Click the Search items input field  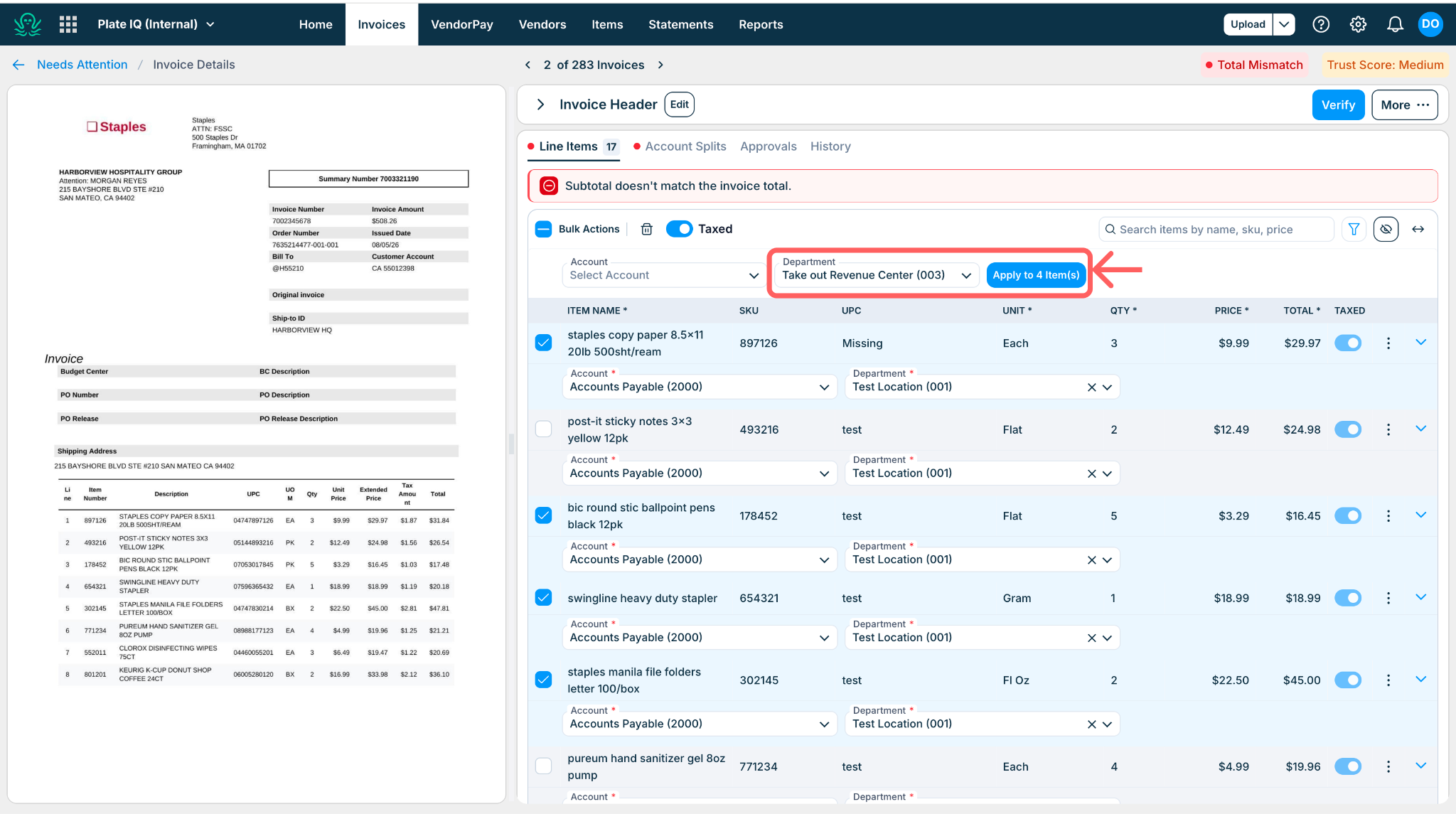[1216, 229]
